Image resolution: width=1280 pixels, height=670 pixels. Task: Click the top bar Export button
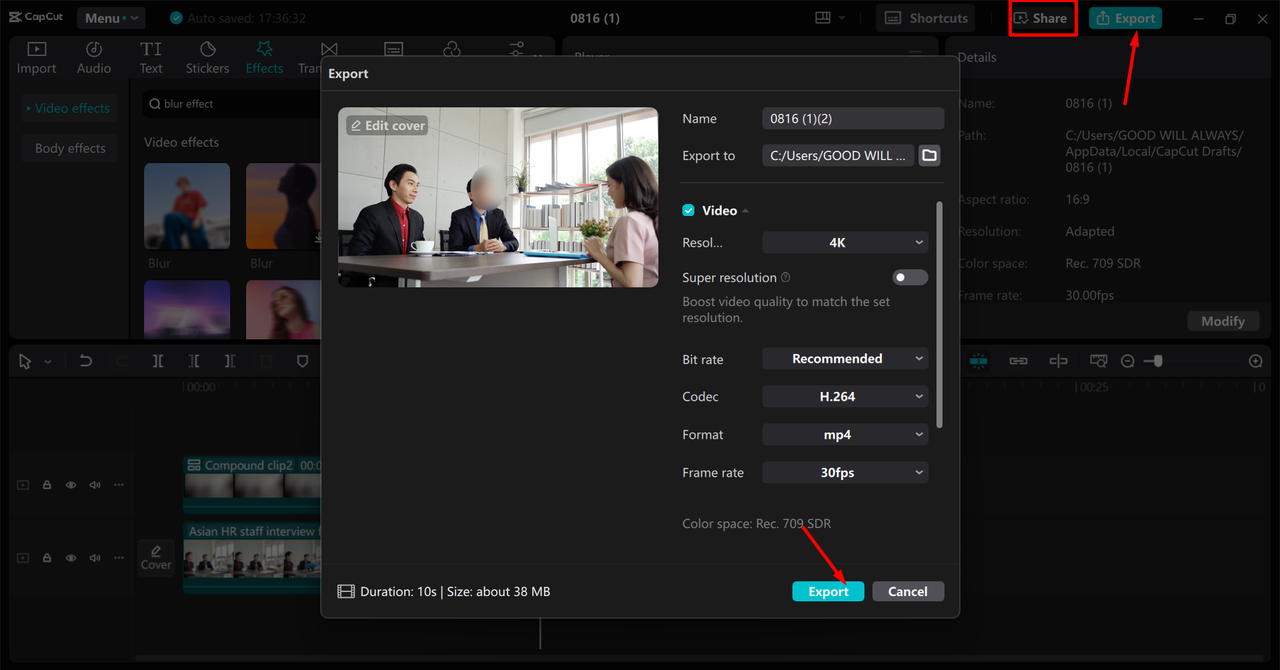pos(1125,18)
